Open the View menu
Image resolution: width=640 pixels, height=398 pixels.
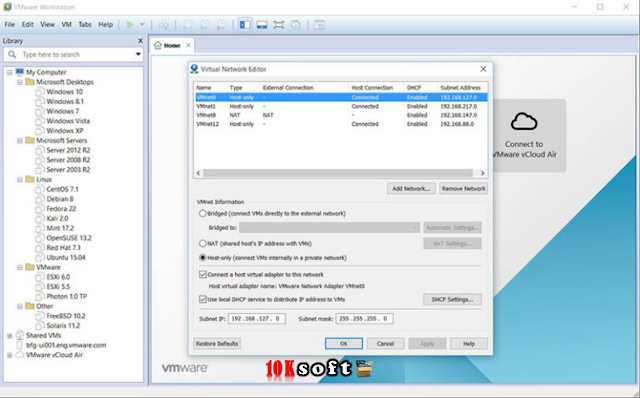coord(47,24)
